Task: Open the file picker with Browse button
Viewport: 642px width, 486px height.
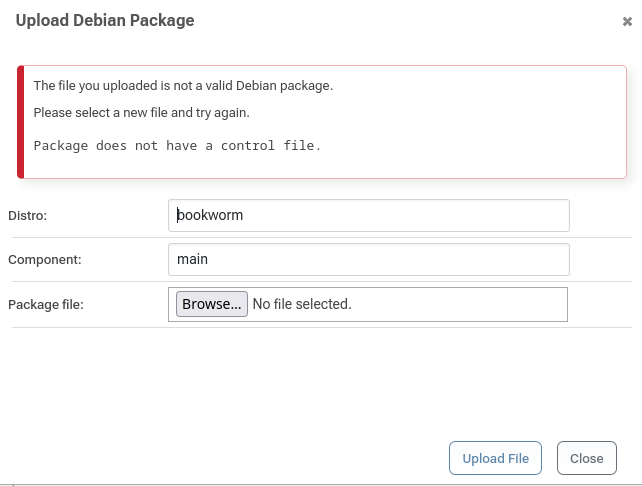Action: coord(211,304)
